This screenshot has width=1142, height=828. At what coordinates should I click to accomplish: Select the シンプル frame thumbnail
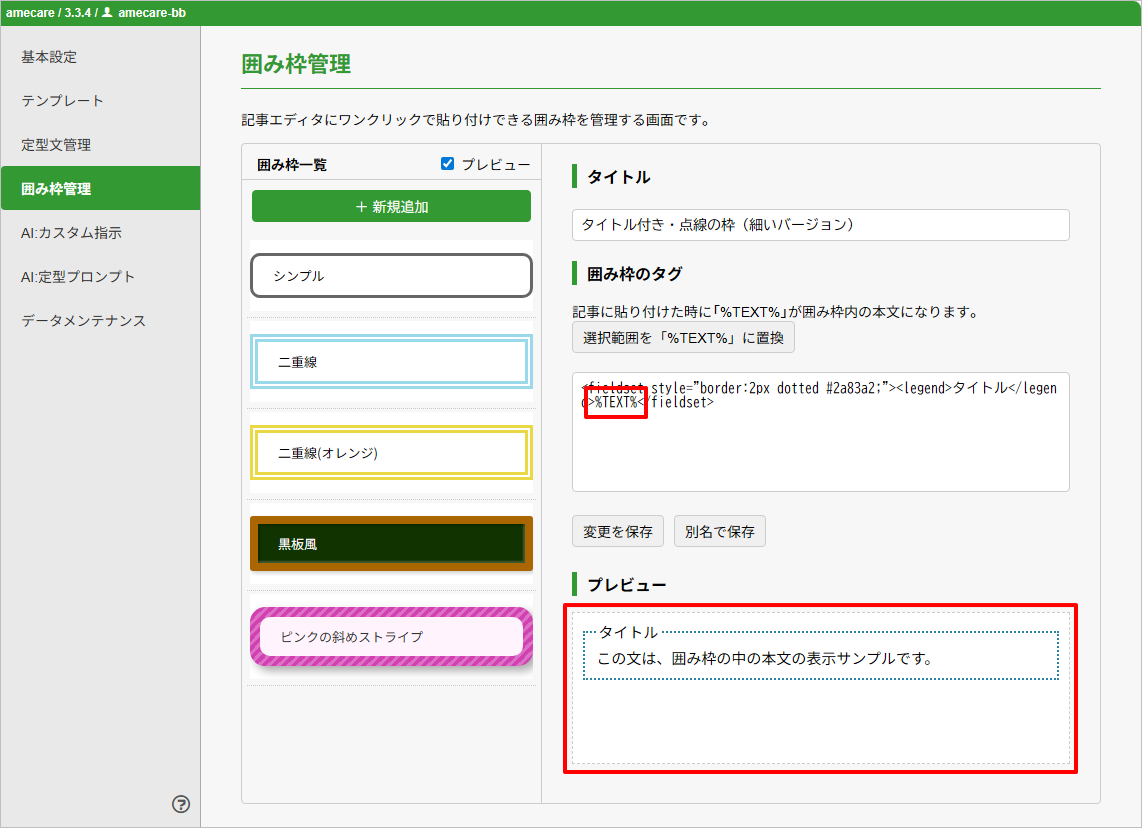(x=391, y=276)
